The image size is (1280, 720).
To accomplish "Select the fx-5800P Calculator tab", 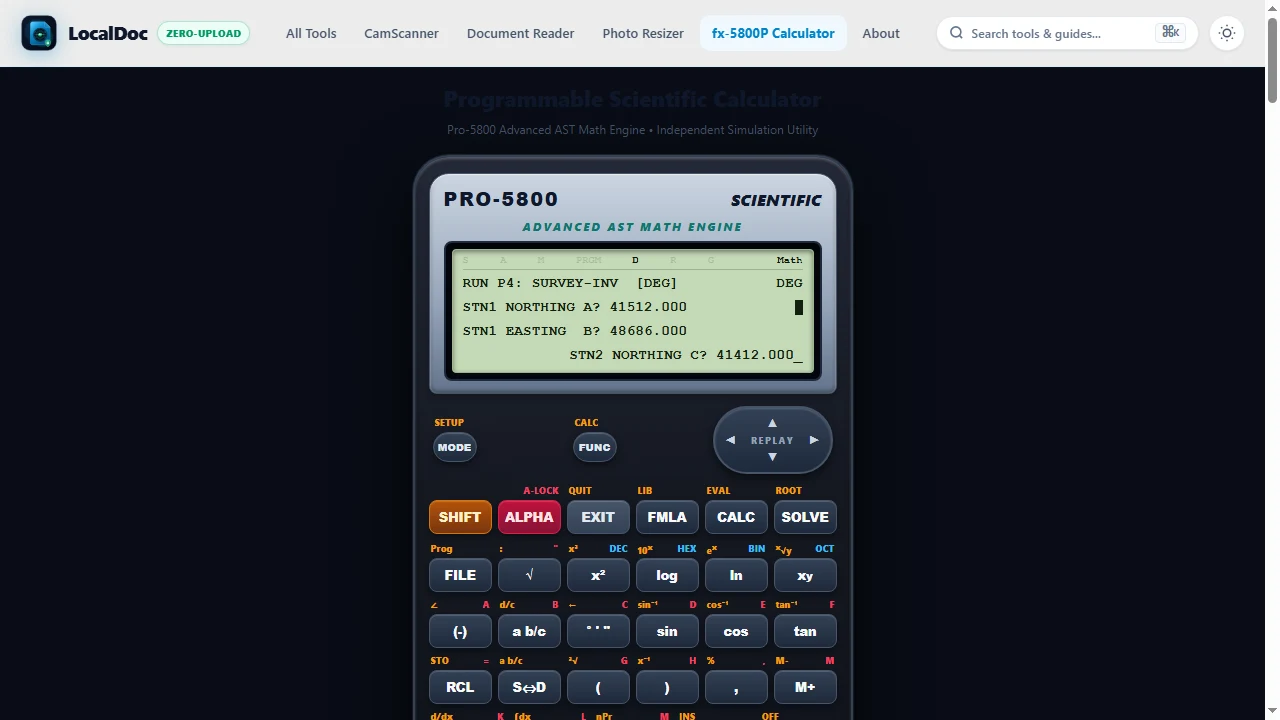I will coord(773,33).
